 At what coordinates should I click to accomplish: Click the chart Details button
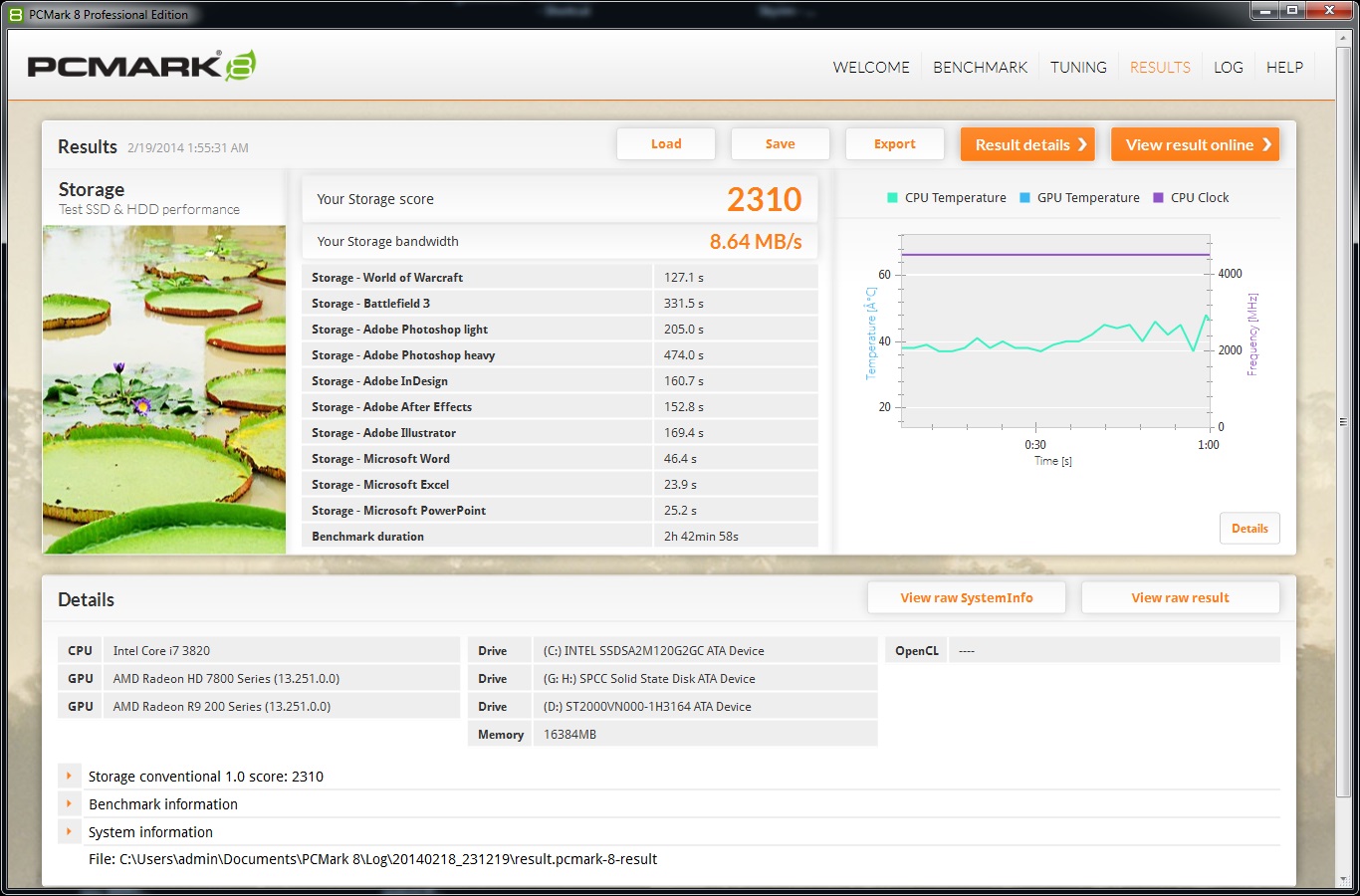tap(1249, 529)
